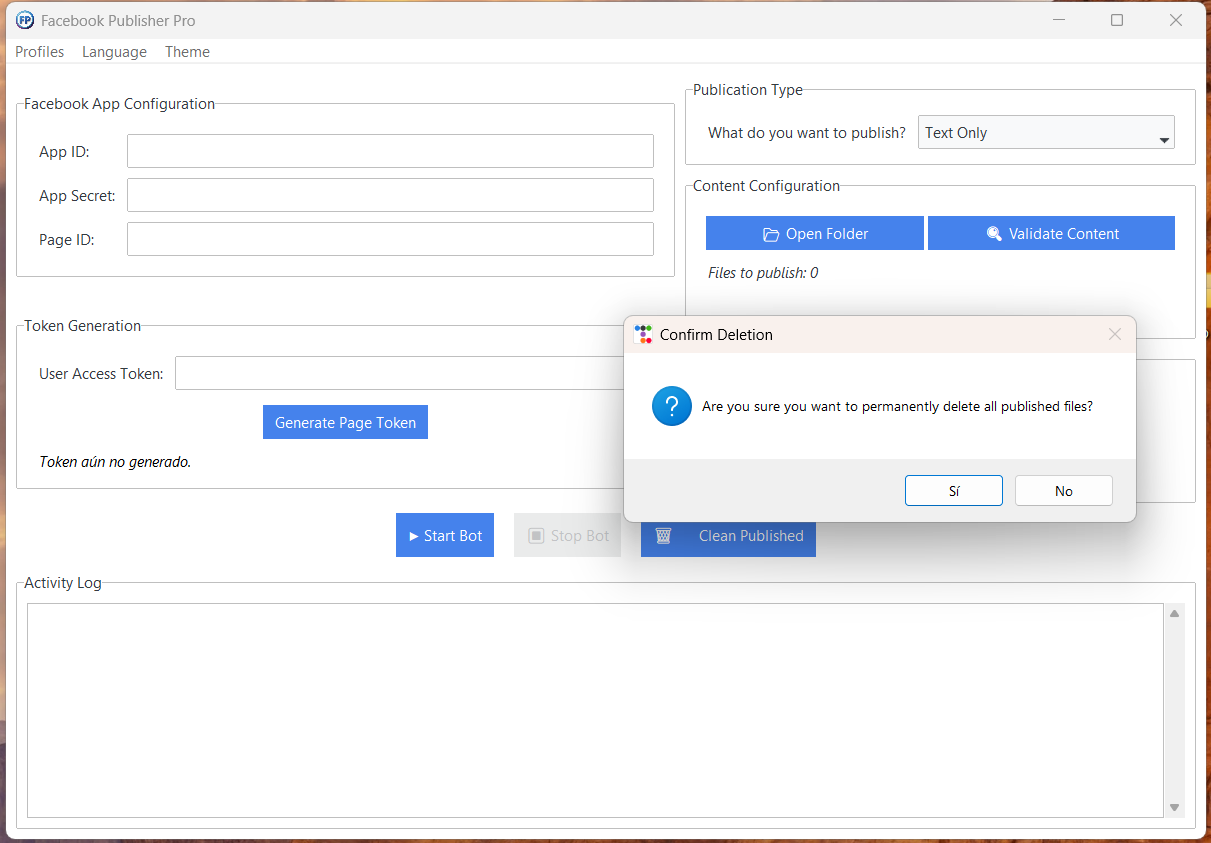Image resolution: width=1211 pixels, height=843 pixels.
Task: Click the 'What do you want to publish?' label
Action: (807, 132)
